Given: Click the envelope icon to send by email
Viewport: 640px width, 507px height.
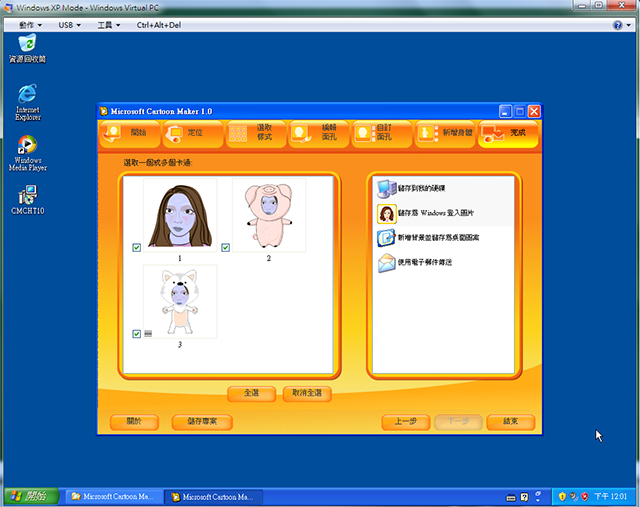Looking at the screenshot, I should coord(386,262).
